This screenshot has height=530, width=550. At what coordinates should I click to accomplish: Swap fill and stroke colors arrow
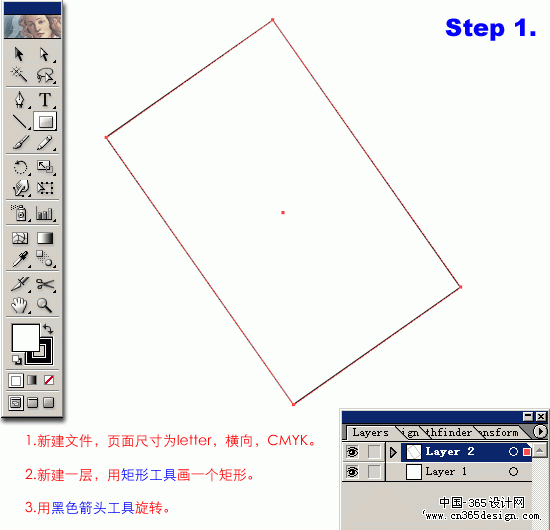[x=48, y=329]
